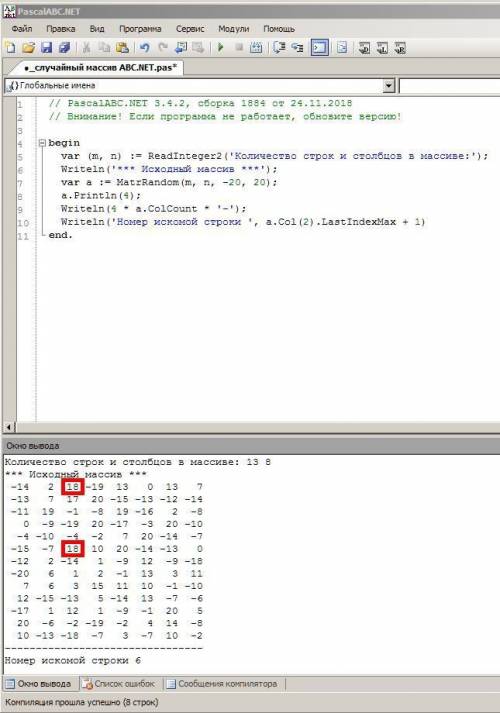Open the Файл menu
Viewport: 500px width, 713px height.
pyautogui.click(x=22, y=29)
